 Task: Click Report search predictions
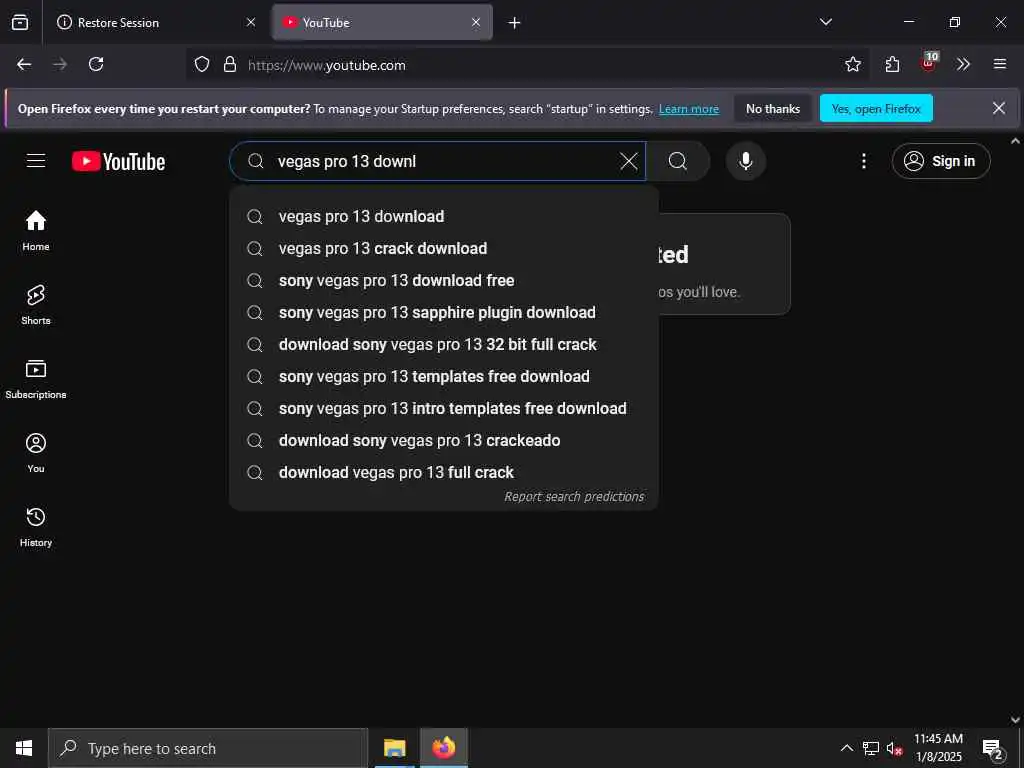(x=573, y=496)
